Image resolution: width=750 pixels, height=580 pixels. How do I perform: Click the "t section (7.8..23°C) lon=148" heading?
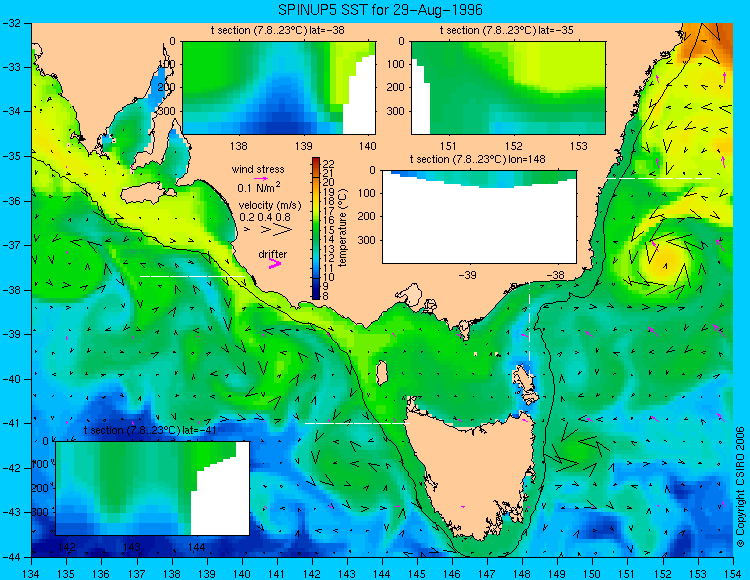477,159
